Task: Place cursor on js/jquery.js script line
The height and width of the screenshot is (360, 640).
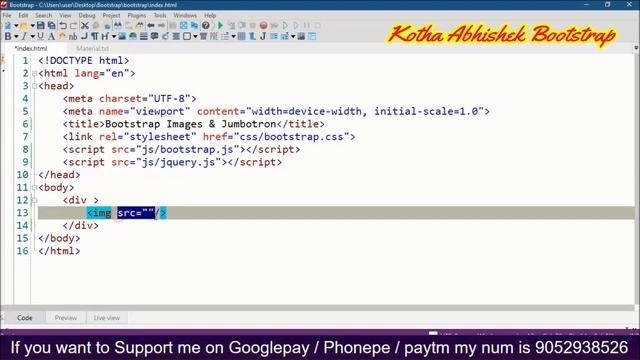Action: tap(172, 162)
